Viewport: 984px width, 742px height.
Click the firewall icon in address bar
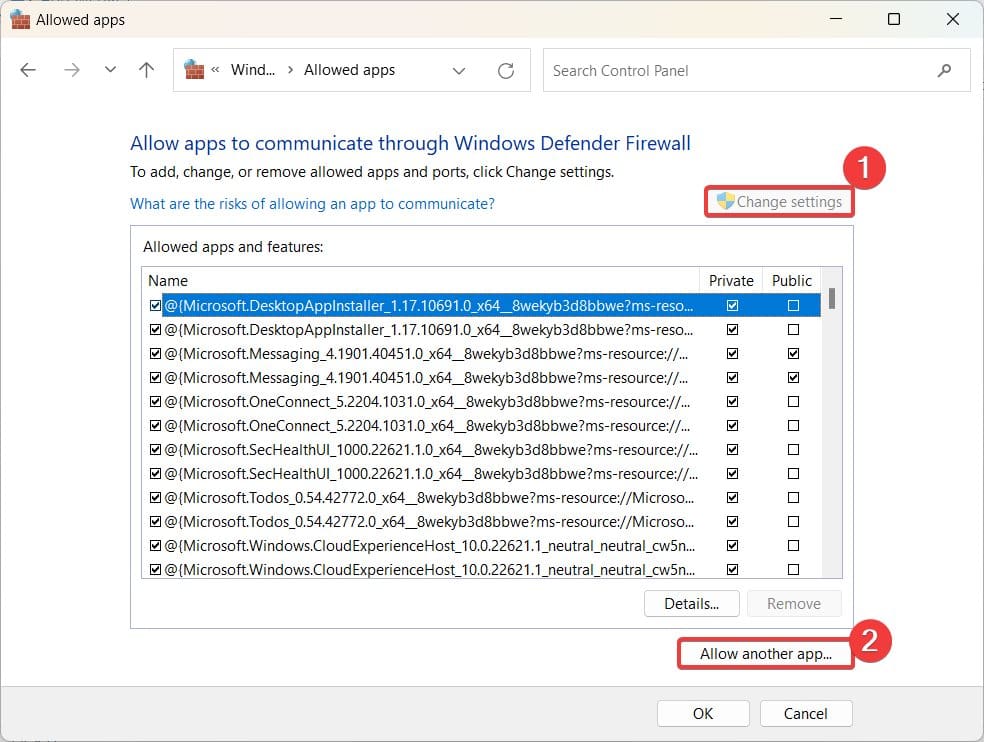click(195, 70)
